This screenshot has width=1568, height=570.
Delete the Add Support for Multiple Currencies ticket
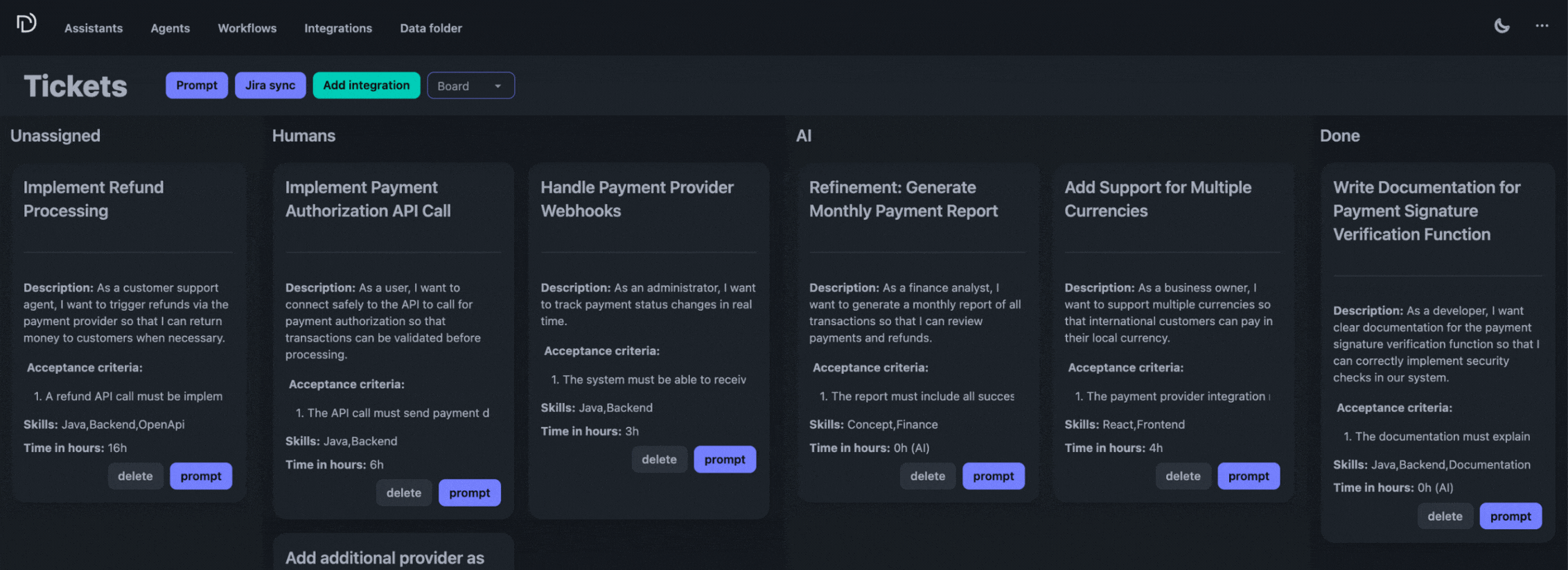[x=1183, y=476]
